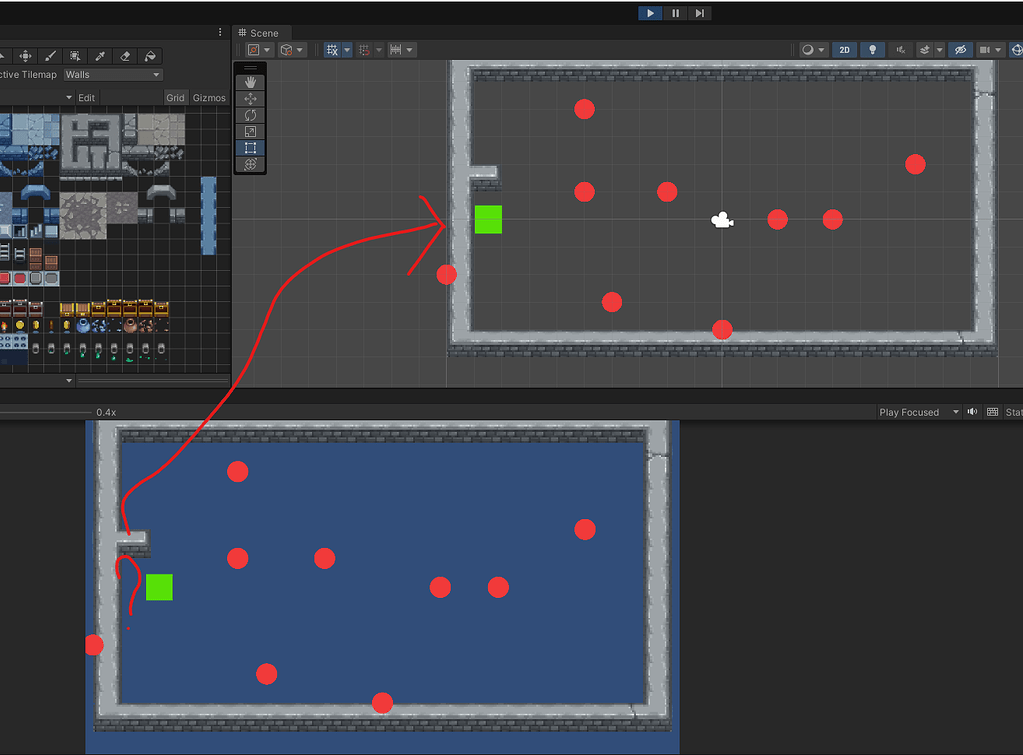Open the Active Tilemap dropdown showing Walls

[112, 74]
